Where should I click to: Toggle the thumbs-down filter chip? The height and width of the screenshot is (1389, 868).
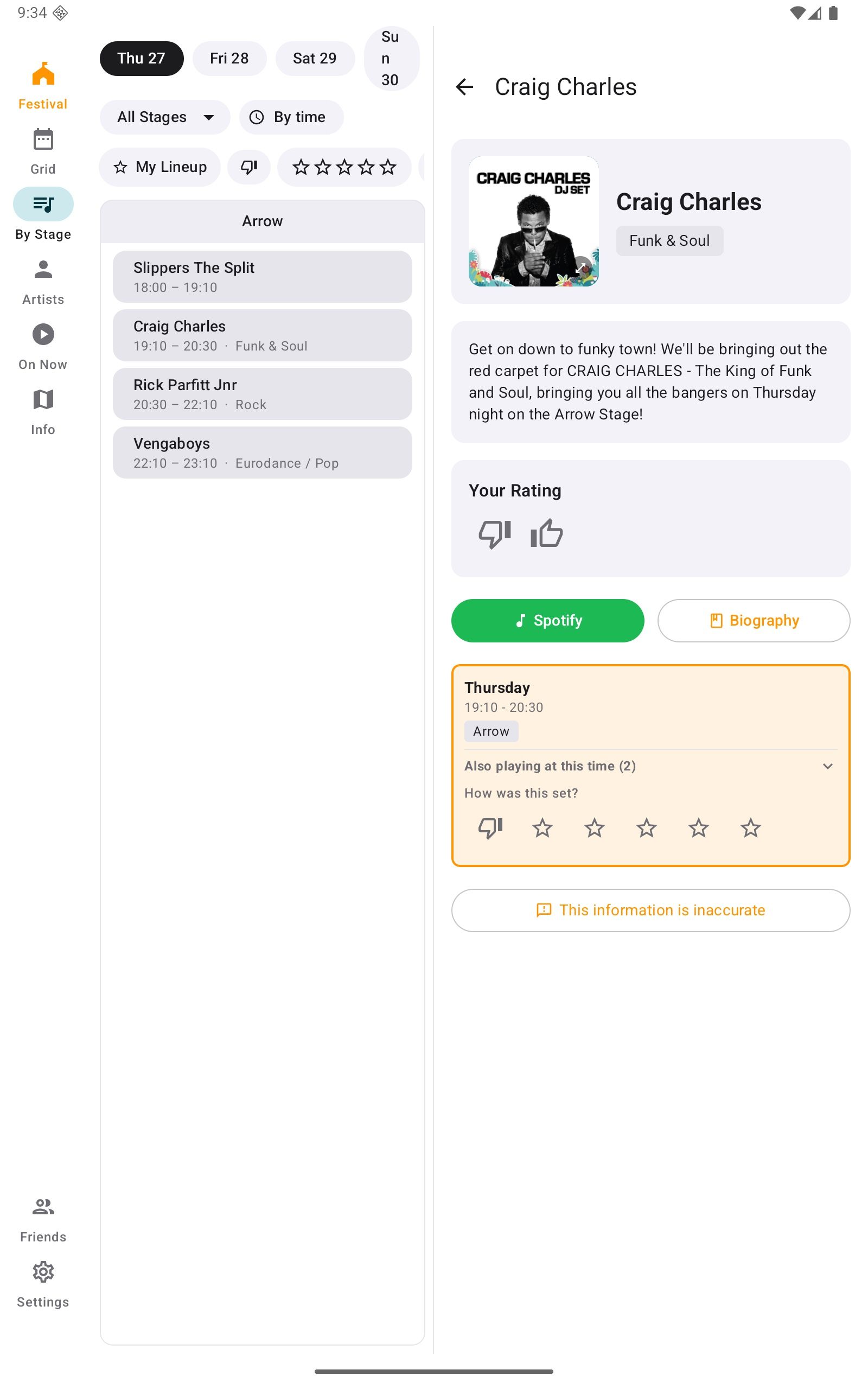(248, 167)
